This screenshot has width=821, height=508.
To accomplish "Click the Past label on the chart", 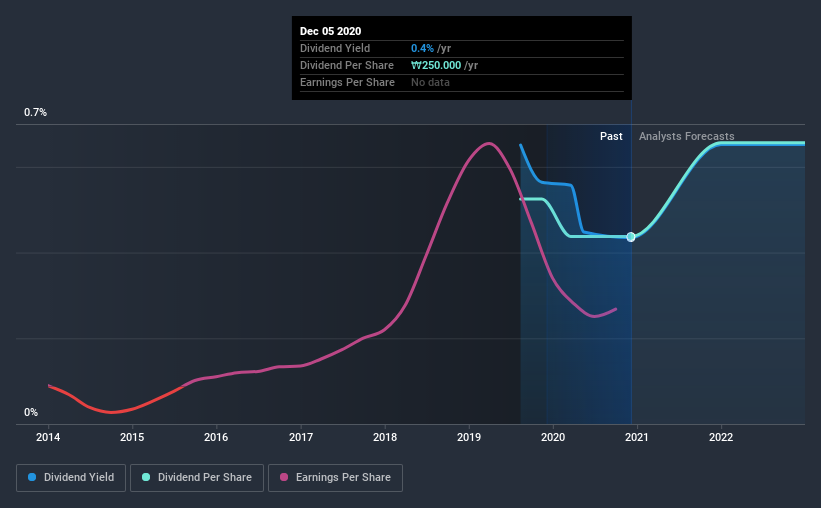I will tap(611, 136).
